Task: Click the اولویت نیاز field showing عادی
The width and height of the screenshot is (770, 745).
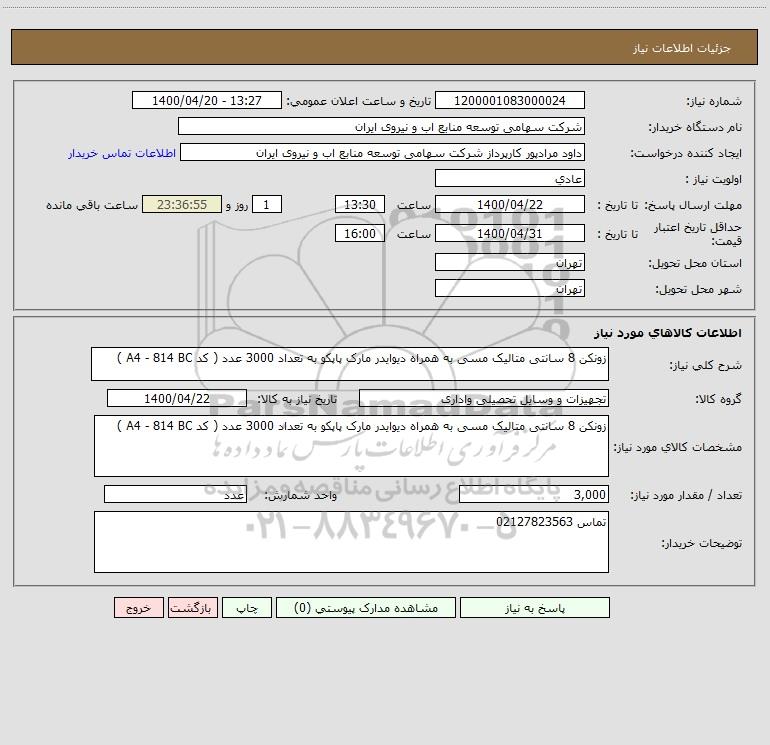Action: tap(510, 178)
